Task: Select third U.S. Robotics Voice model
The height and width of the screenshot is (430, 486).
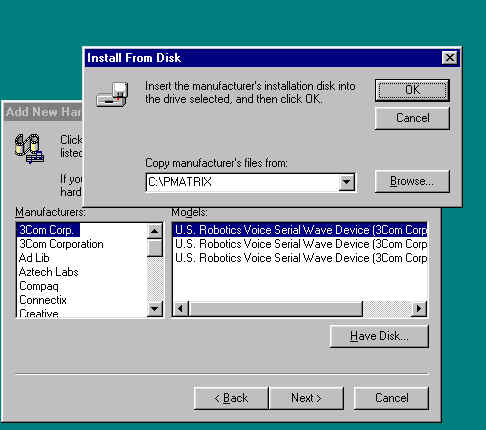Action: (300, 258)
